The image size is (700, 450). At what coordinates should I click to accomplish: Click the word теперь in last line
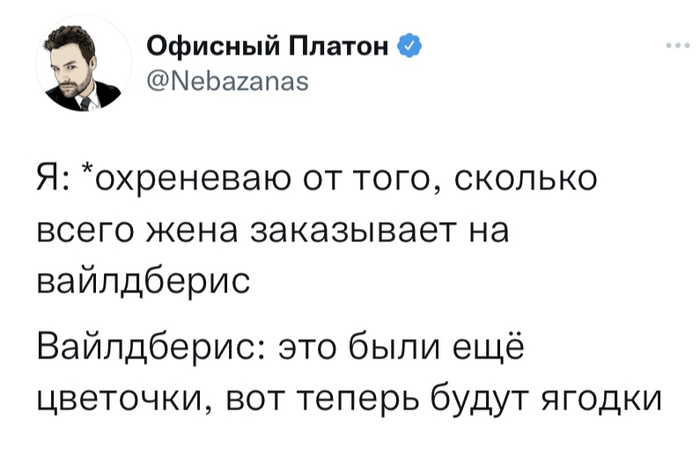tap(358, 399)
